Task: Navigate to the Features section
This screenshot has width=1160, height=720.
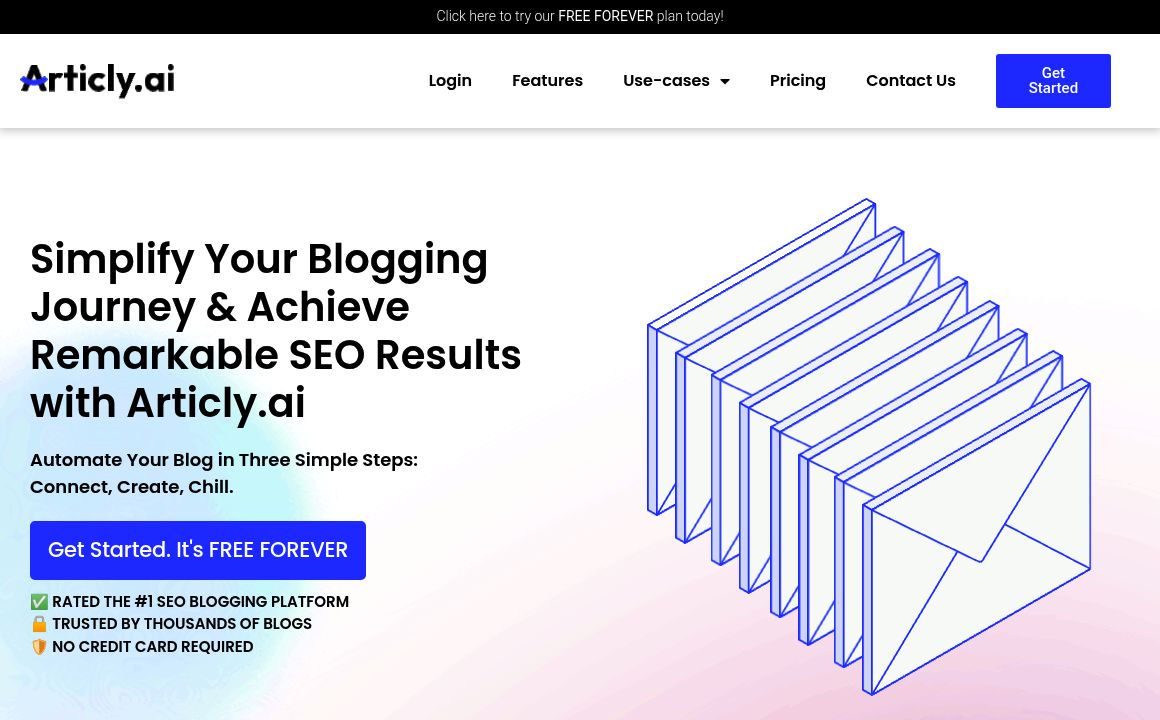Action: click(x=547, y=81)
